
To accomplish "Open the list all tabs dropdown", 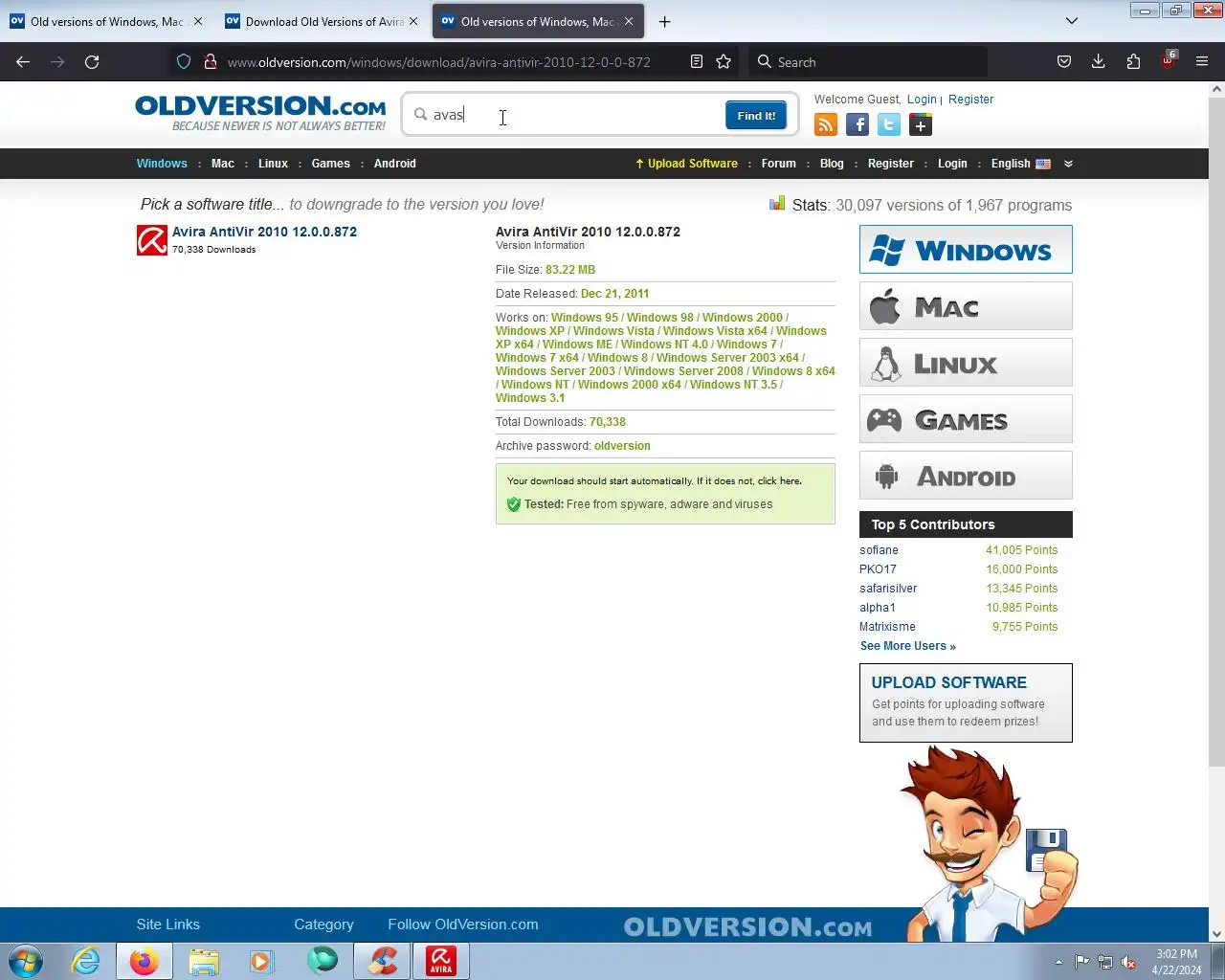I will (x=1072, y=21).
